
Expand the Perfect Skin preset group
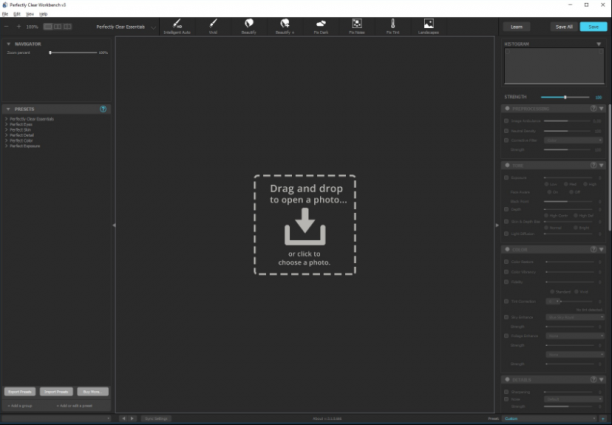tap(7, 130)
